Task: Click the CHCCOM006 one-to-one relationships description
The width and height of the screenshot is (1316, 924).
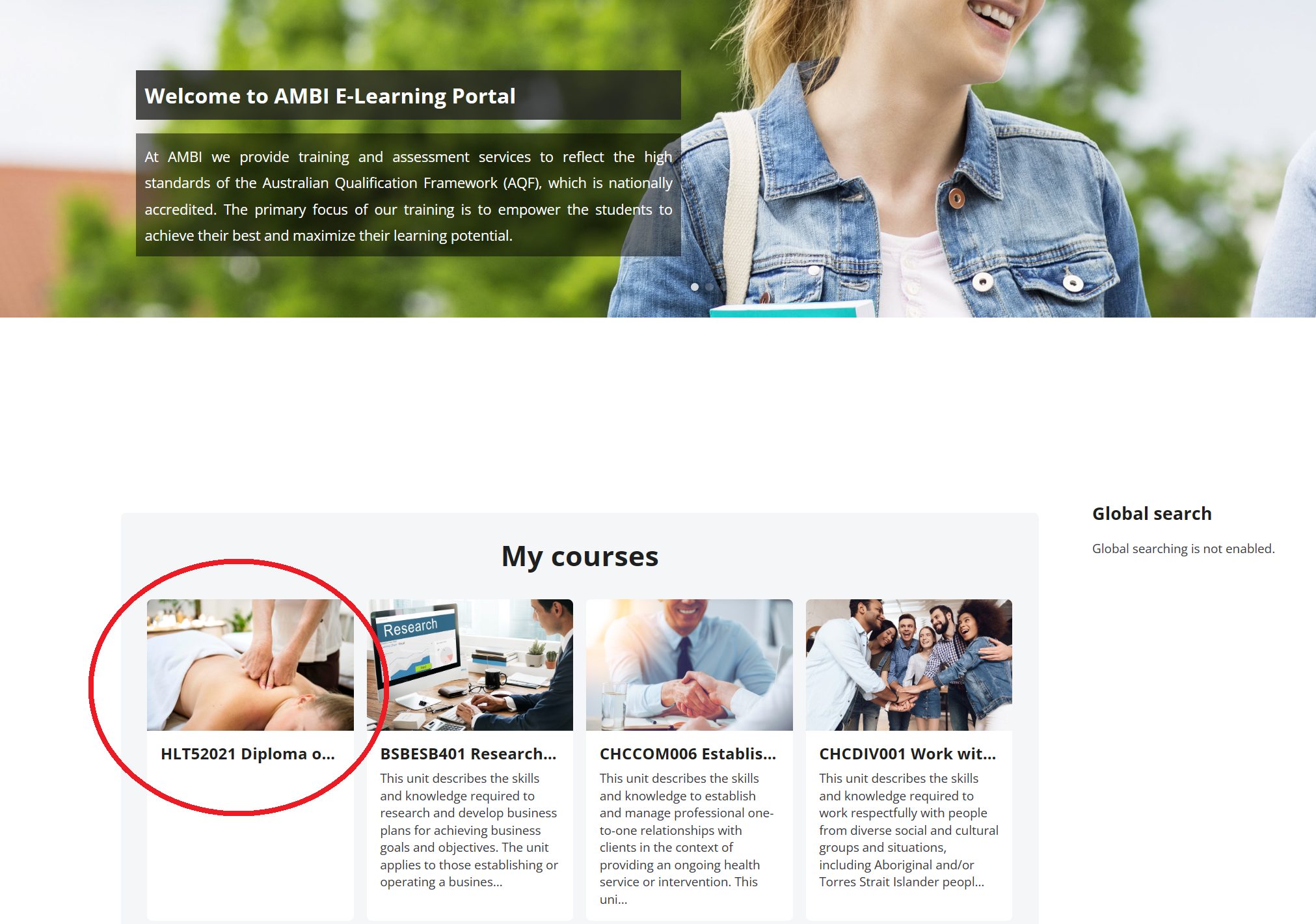Action: (x=687, y=838)
